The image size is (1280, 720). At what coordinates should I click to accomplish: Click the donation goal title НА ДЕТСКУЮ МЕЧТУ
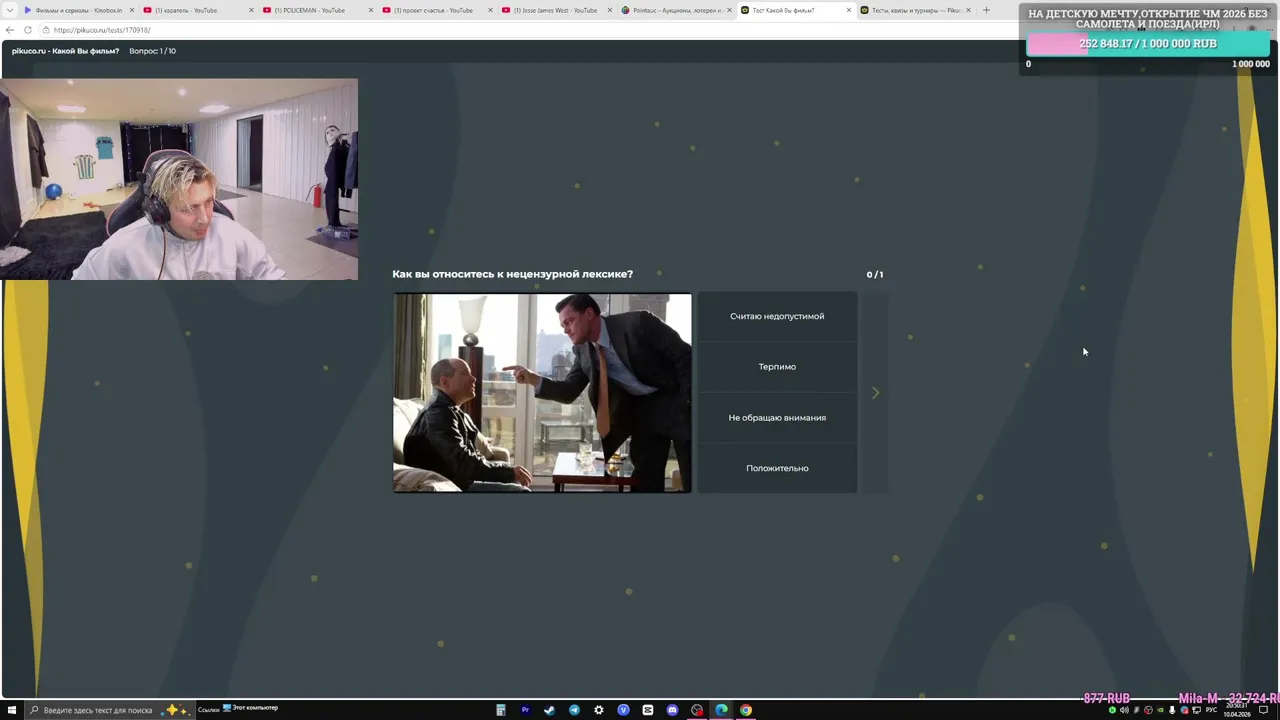[1148, 18]
